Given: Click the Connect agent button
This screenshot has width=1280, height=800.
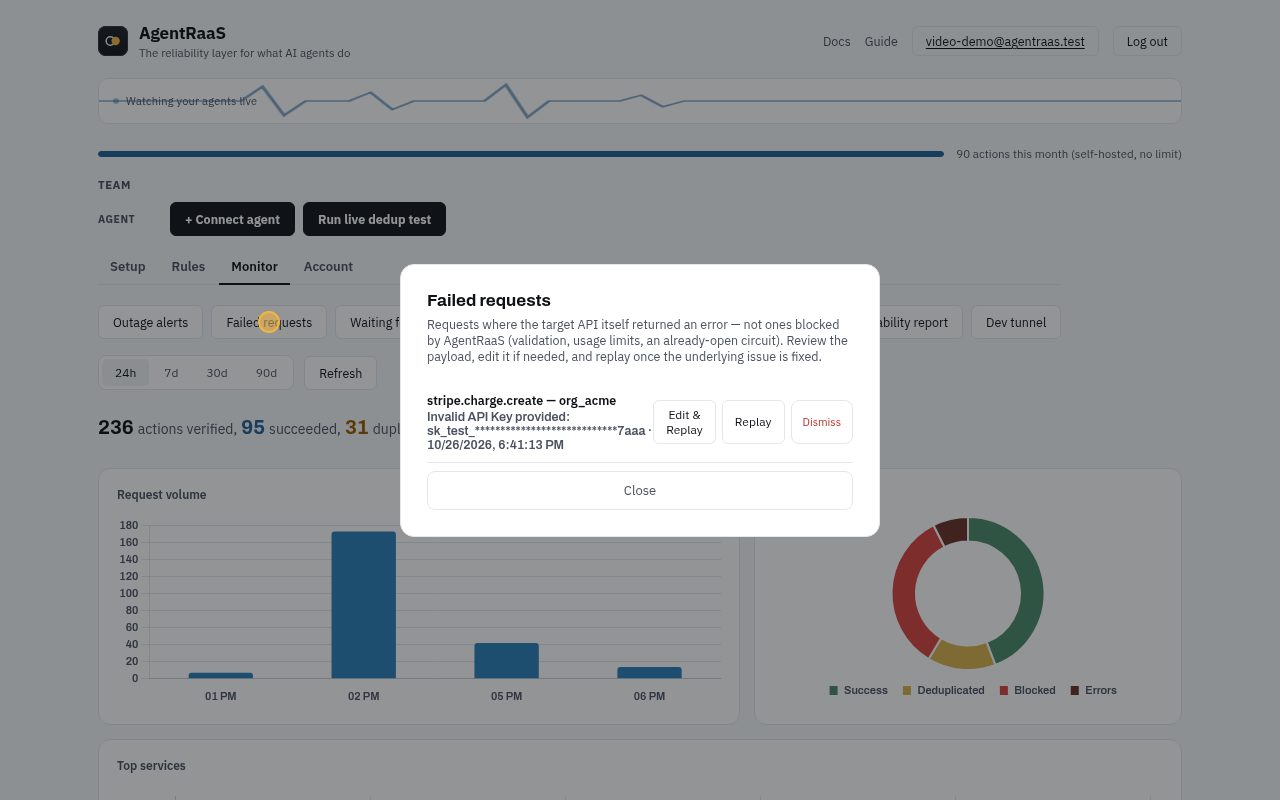Looking at the screenshot, I should point(232,220).
